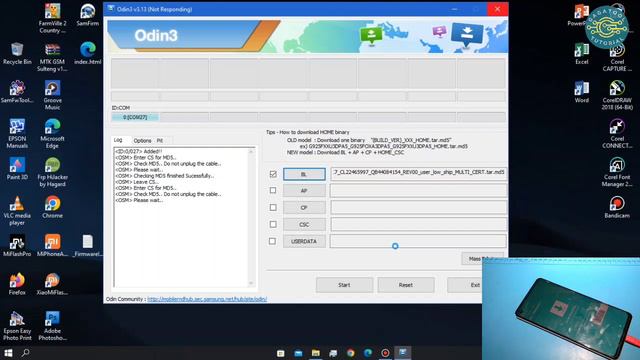Image resolution: width=640 pixels, height=360 pixels.
Task: Open Chrome from the taskbar
Action: point(351,353)
